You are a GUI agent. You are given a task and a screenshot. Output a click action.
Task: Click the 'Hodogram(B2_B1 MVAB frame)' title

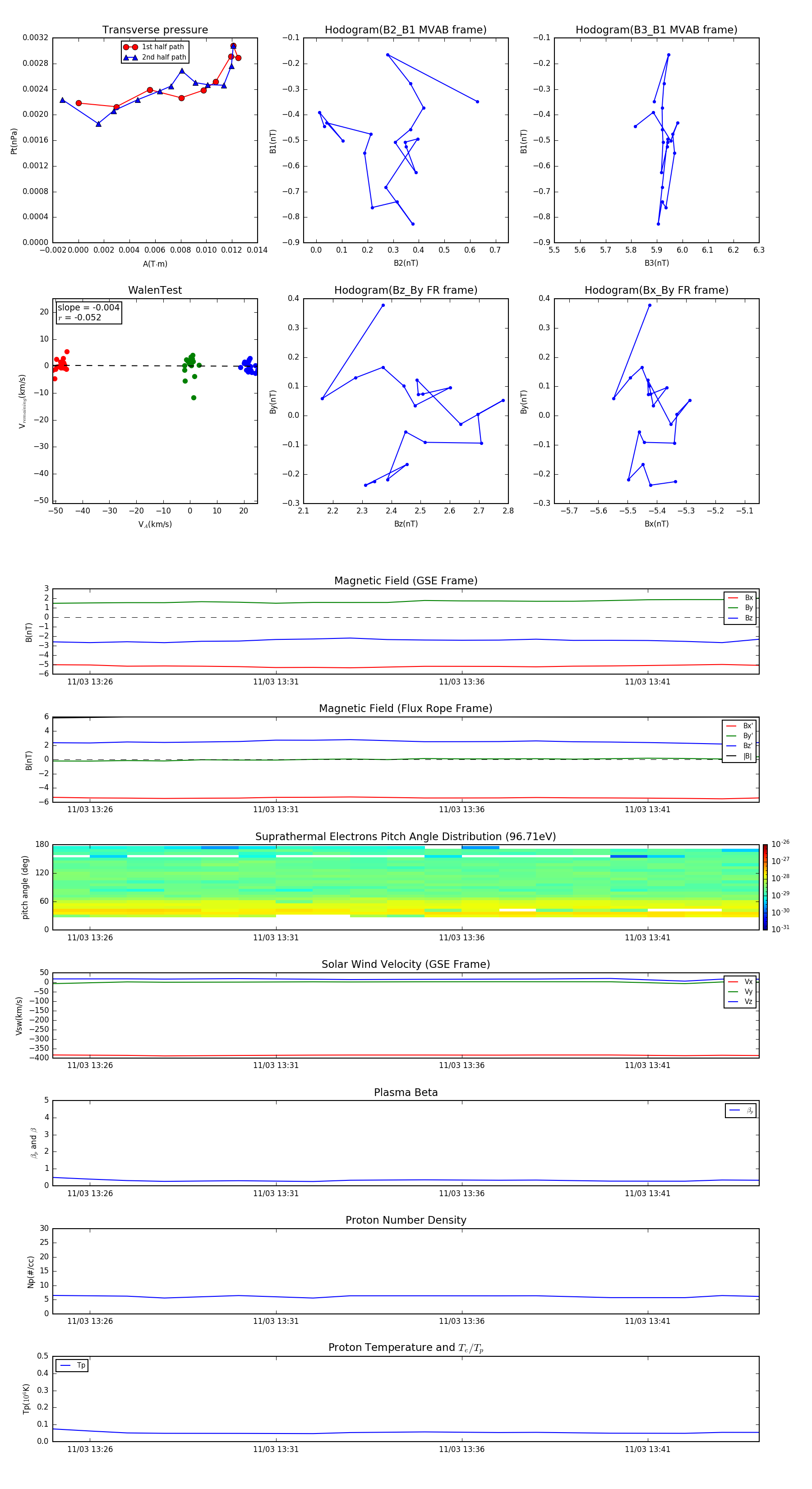tap(406, 30)
